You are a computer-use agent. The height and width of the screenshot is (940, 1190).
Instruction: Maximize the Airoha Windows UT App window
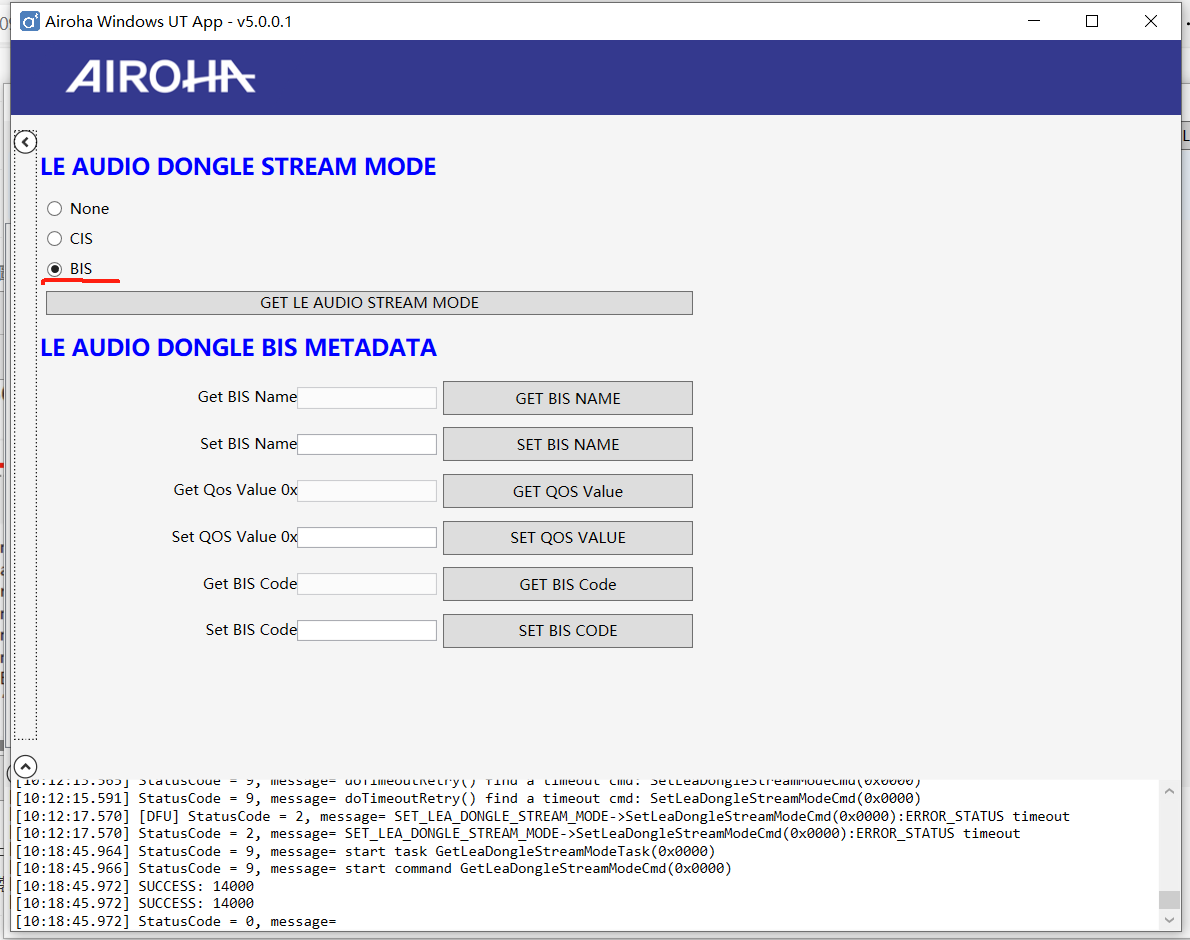1092,21
